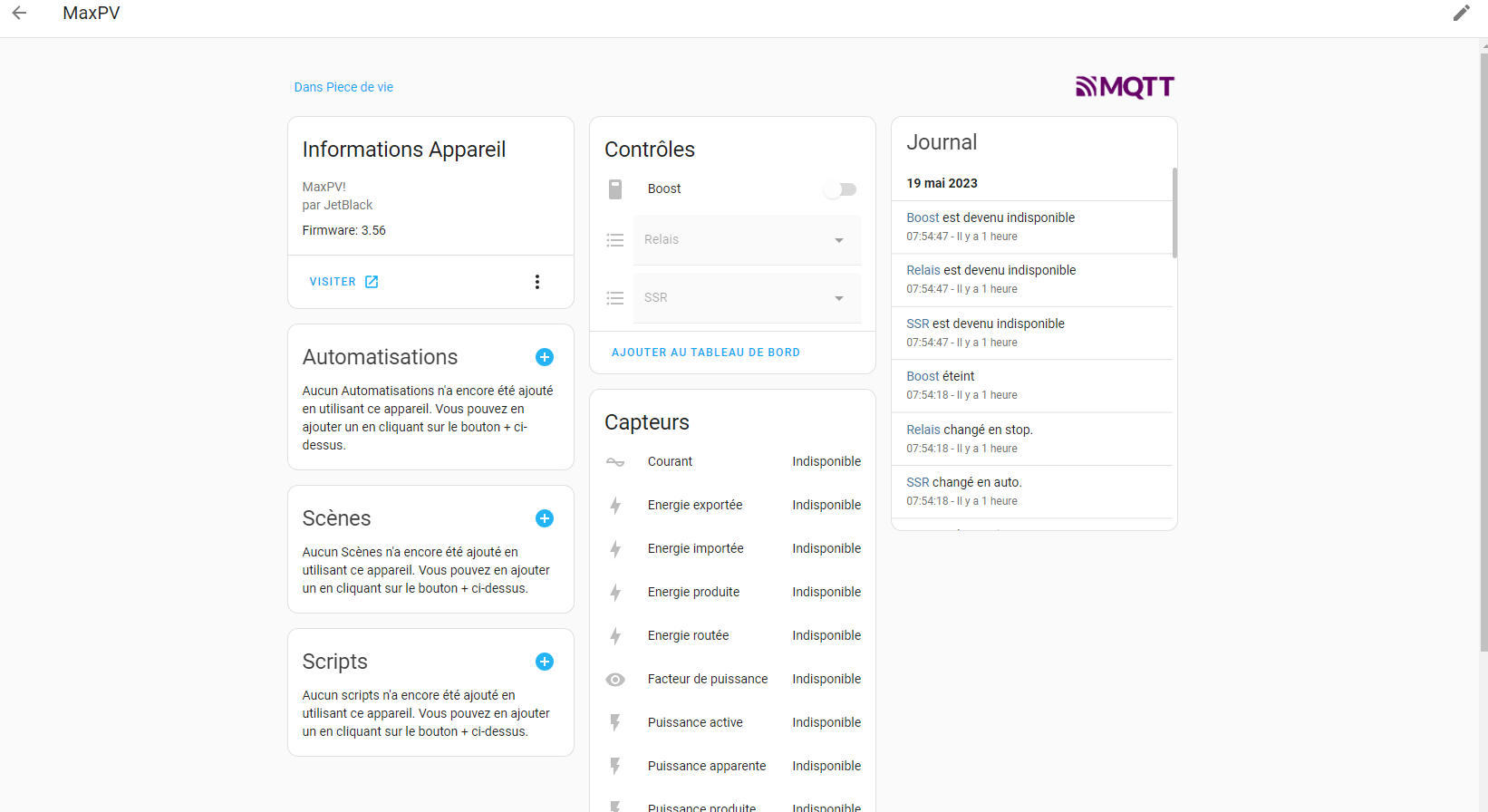Viewport: 1488px width, 812px height.
Task: Open the Relais dropdown
Action: [747, 240]
